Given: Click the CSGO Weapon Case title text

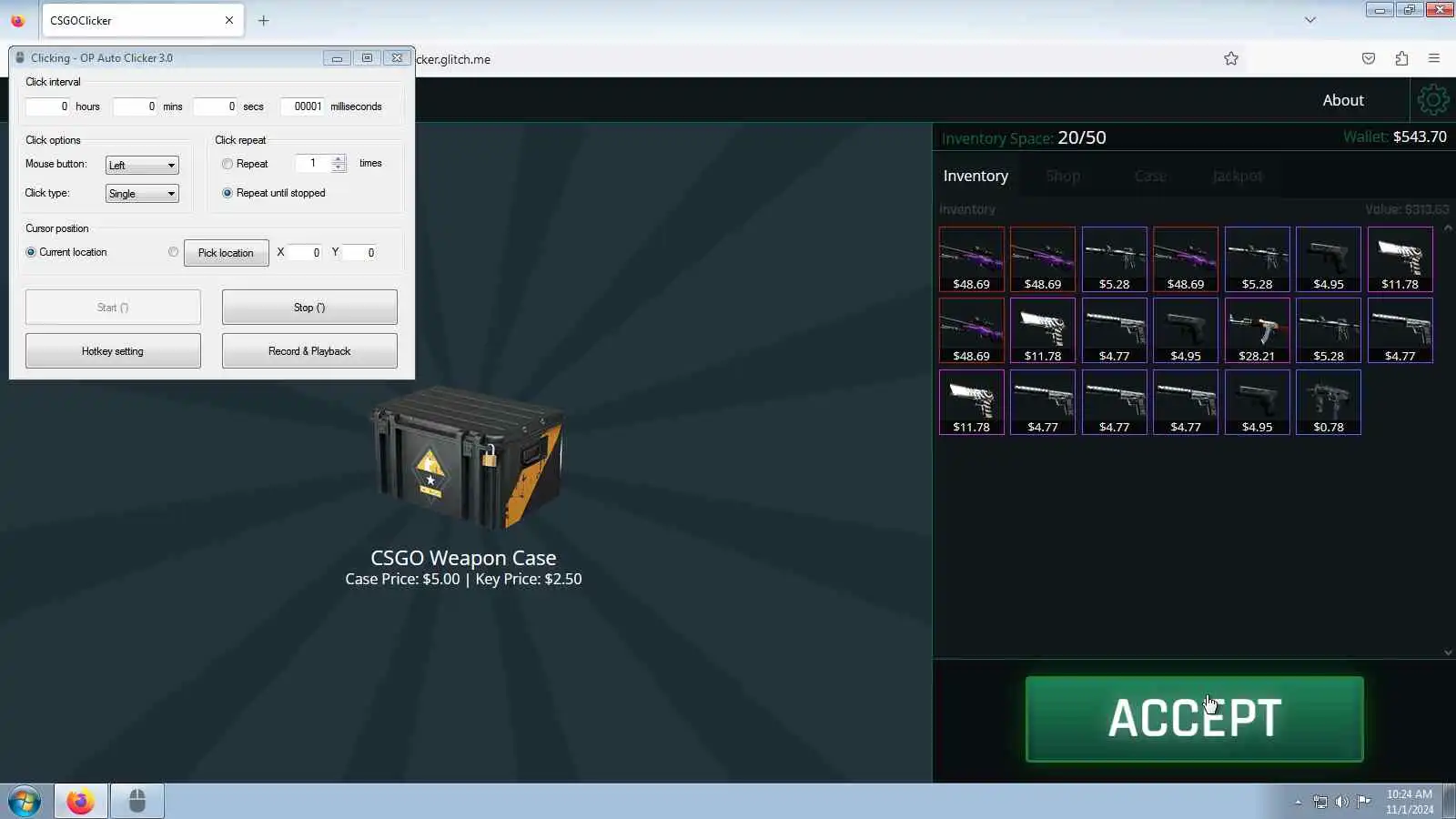Looking at the screenshot, I should (463, 558).
